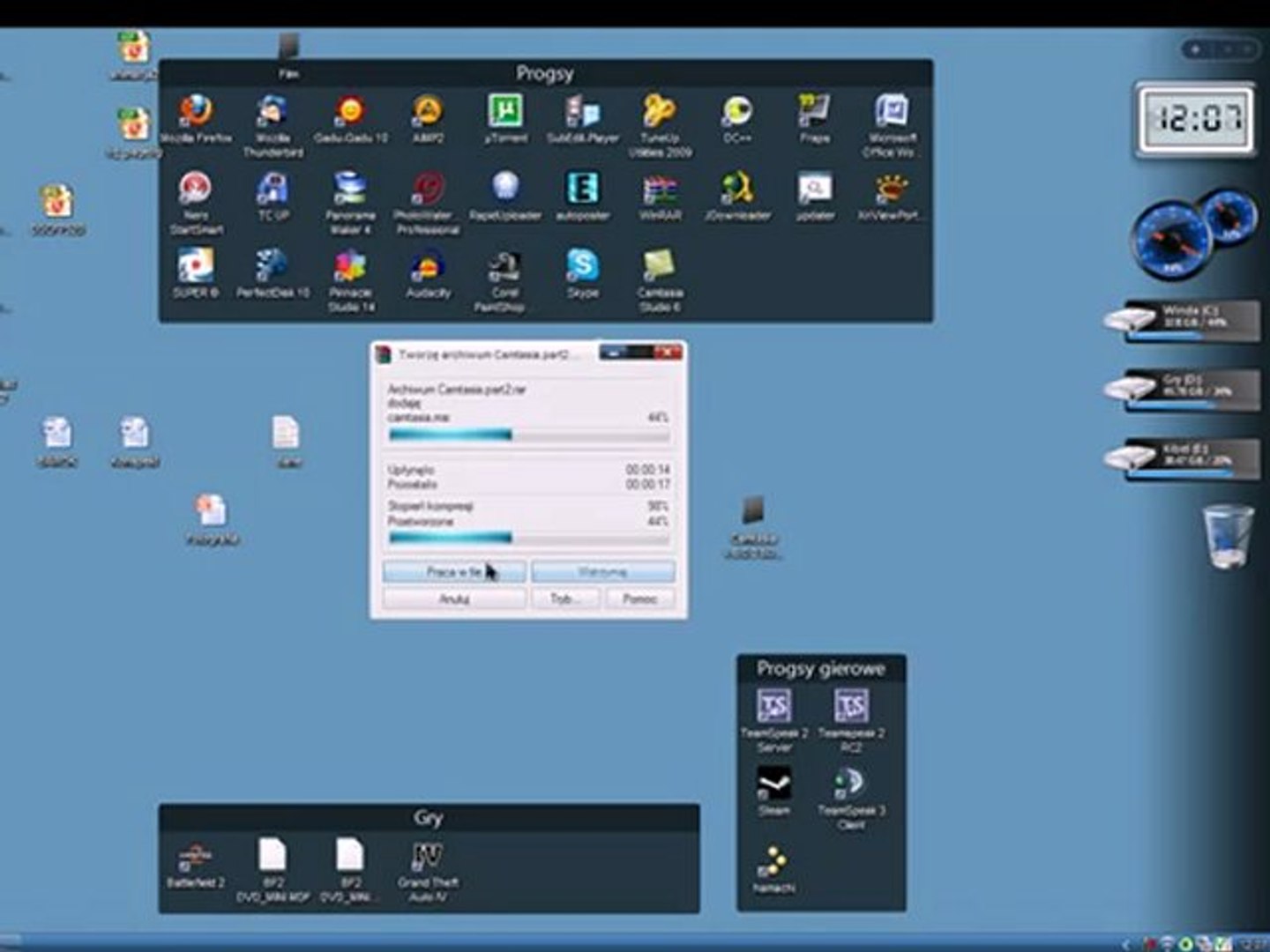The image size is (1270, 952).
Task: Click 'Praca w tle' button in WinRAR dialog
Action: [x=454, y=572]
